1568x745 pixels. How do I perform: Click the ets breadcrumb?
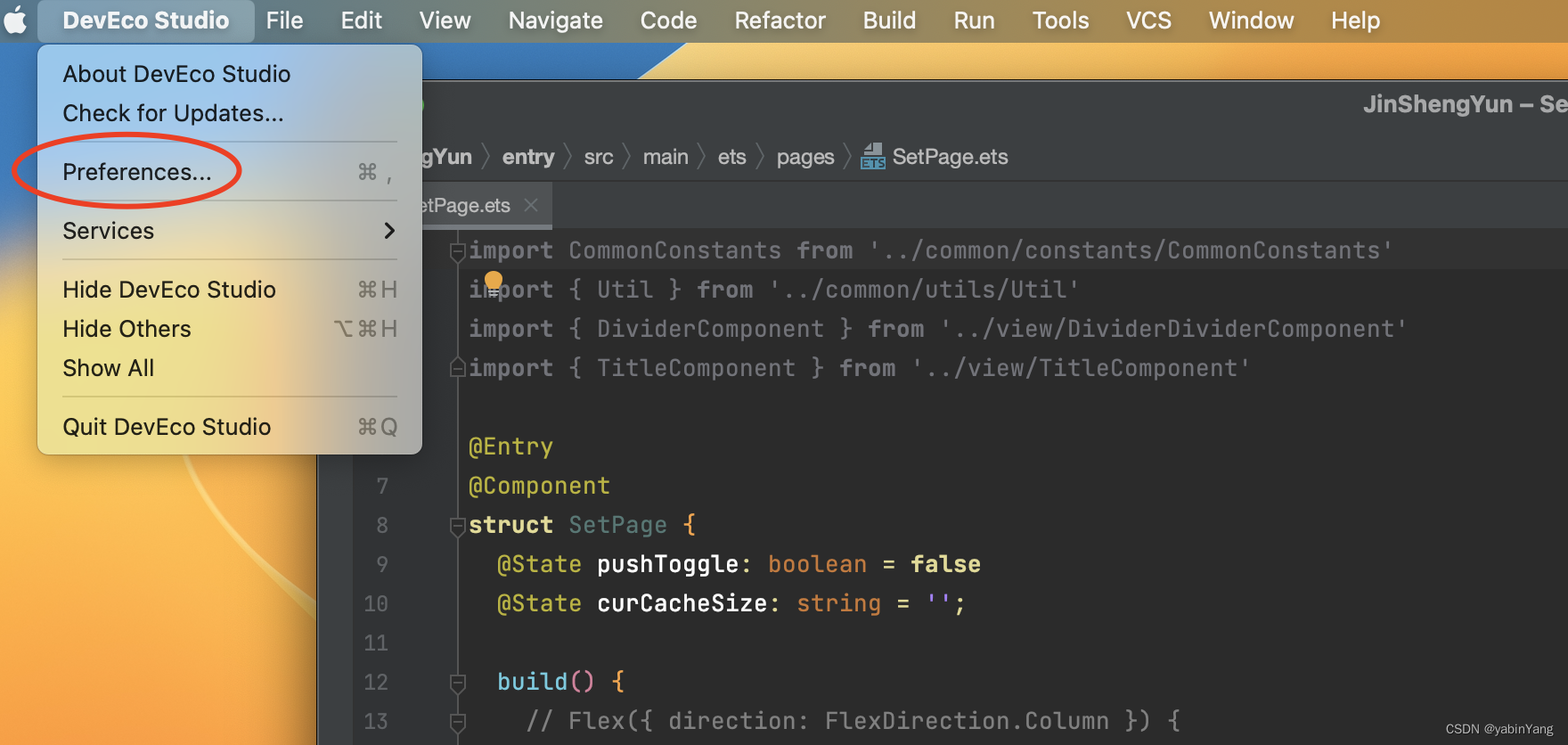[x=731, y=157]
